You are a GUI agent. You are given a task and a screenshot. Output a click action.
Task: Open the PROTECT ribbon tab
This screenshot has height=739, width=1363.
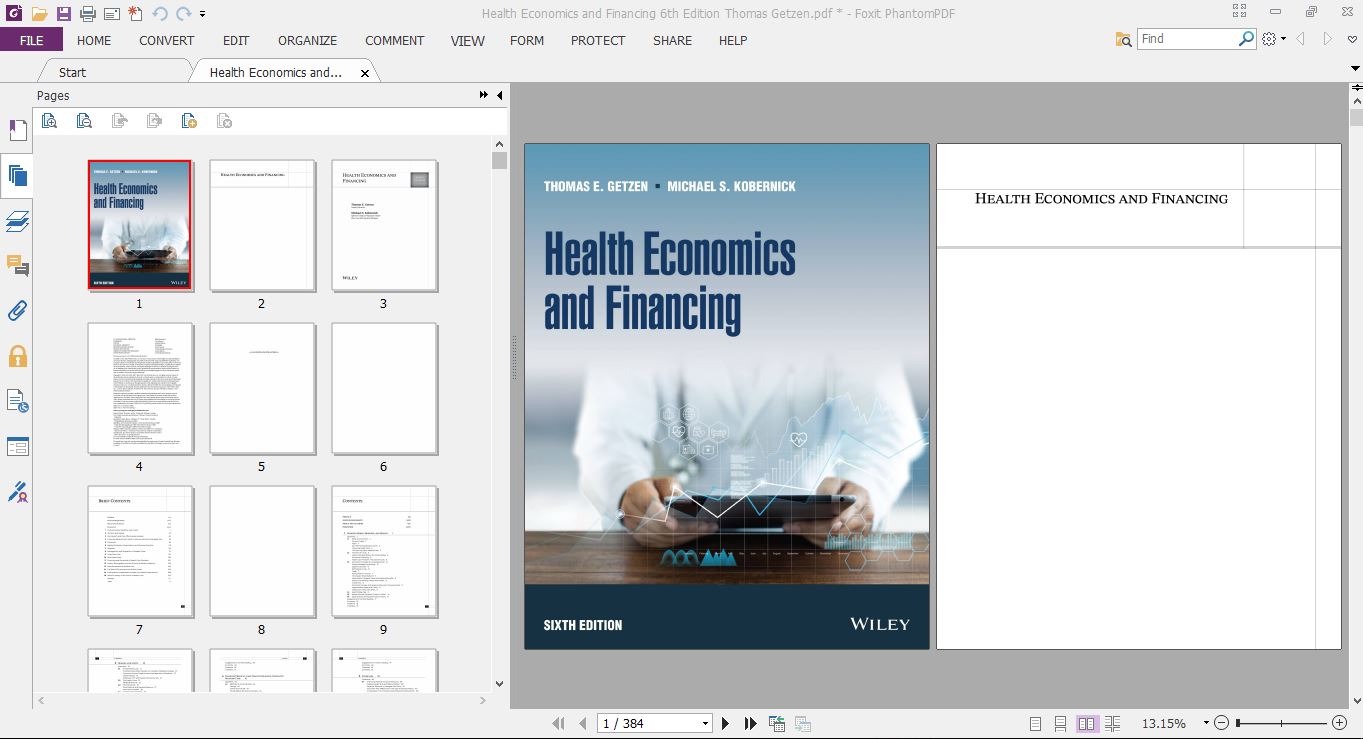tap(598, 40)
